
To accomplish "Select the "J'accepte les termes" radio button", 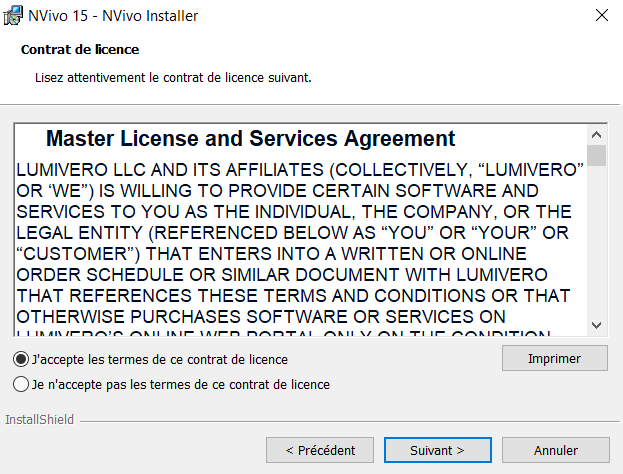I will point(21,359).
